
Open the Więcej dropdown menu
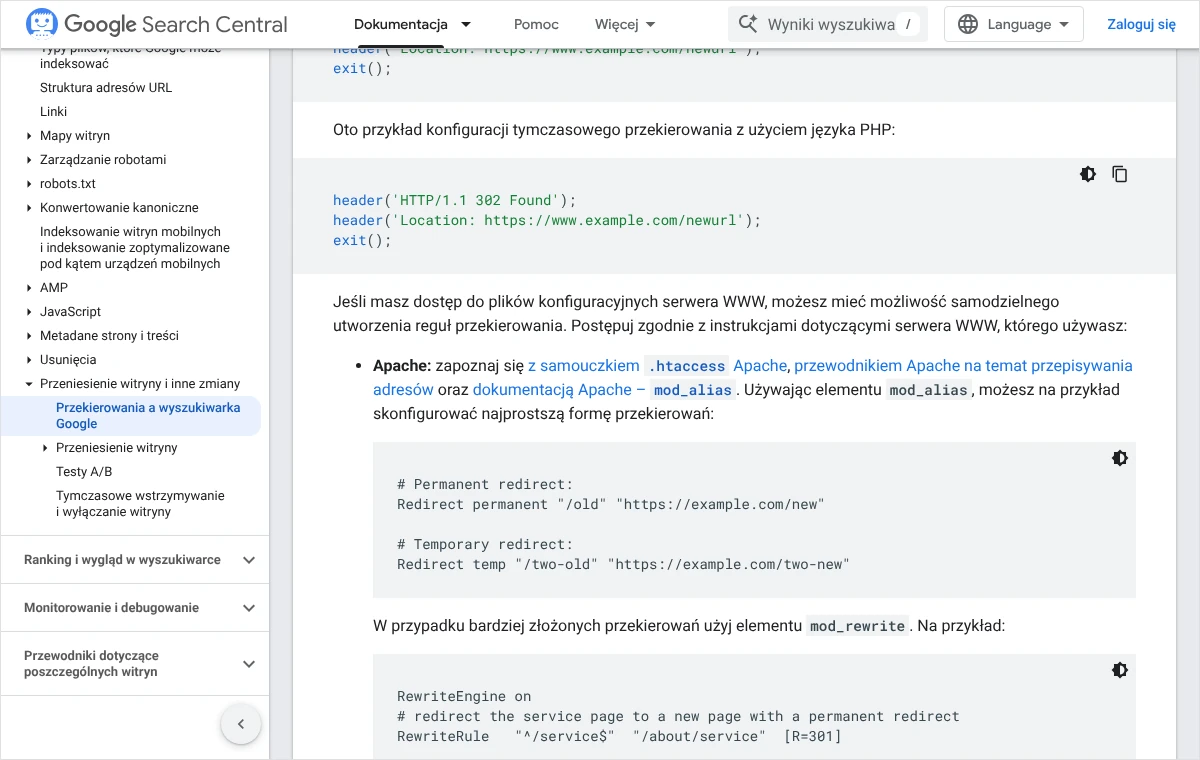click(625, 24)
